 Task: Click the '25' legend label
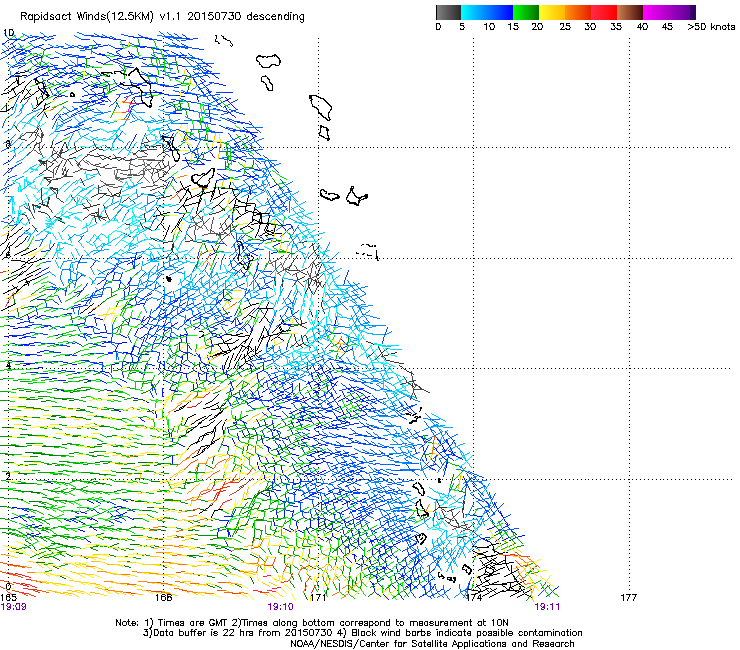point(565,27)
